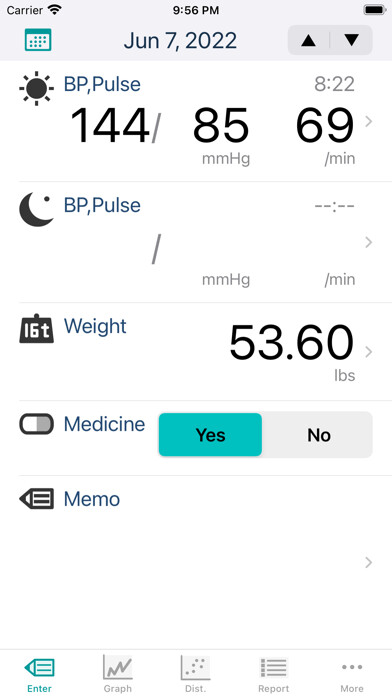Screen dimensions: 392x696
Task: Open the Memo entry chevron
Action: point(368,563)
